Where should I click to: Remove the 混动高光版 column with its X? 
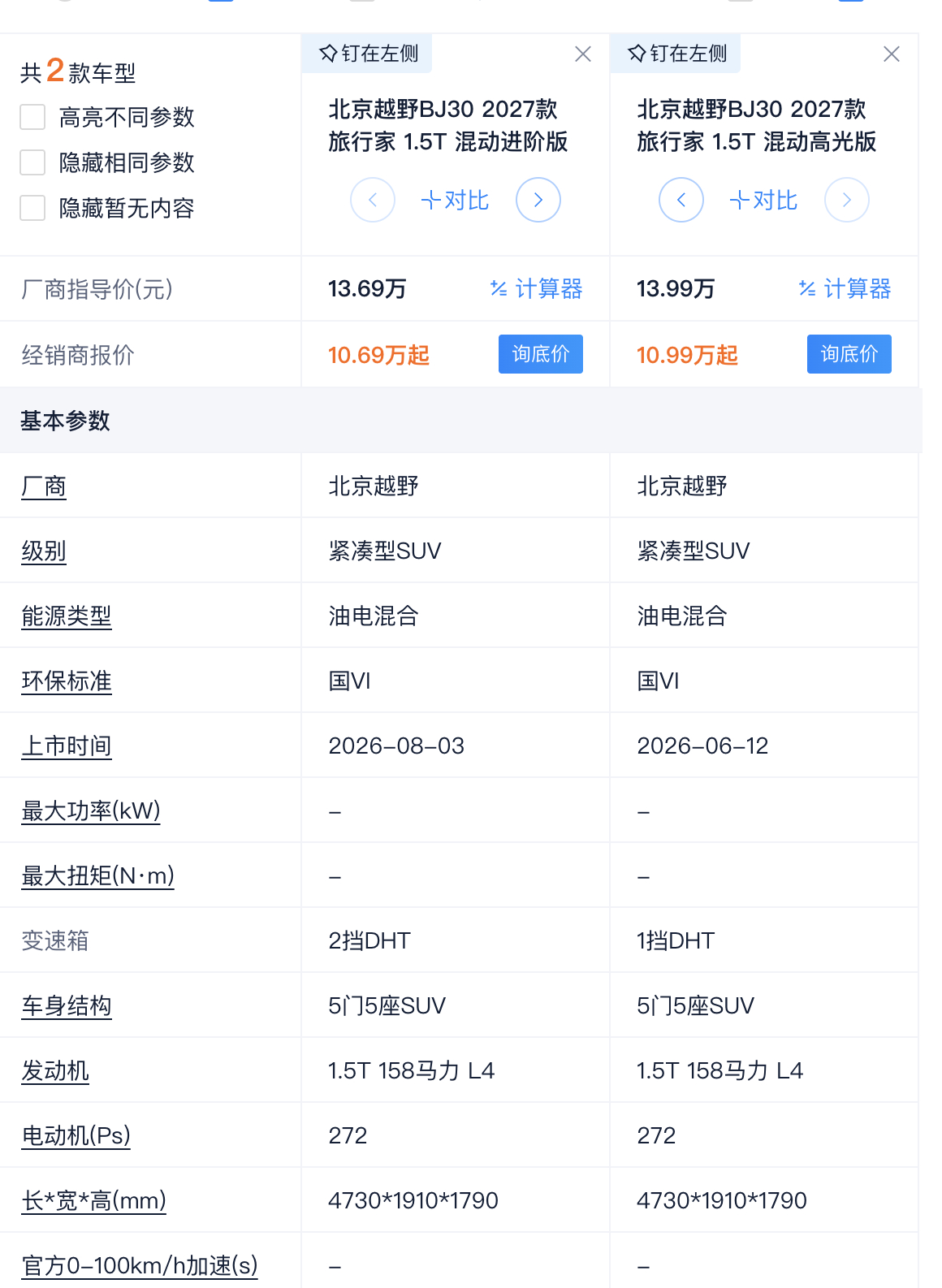click(891, 54)
